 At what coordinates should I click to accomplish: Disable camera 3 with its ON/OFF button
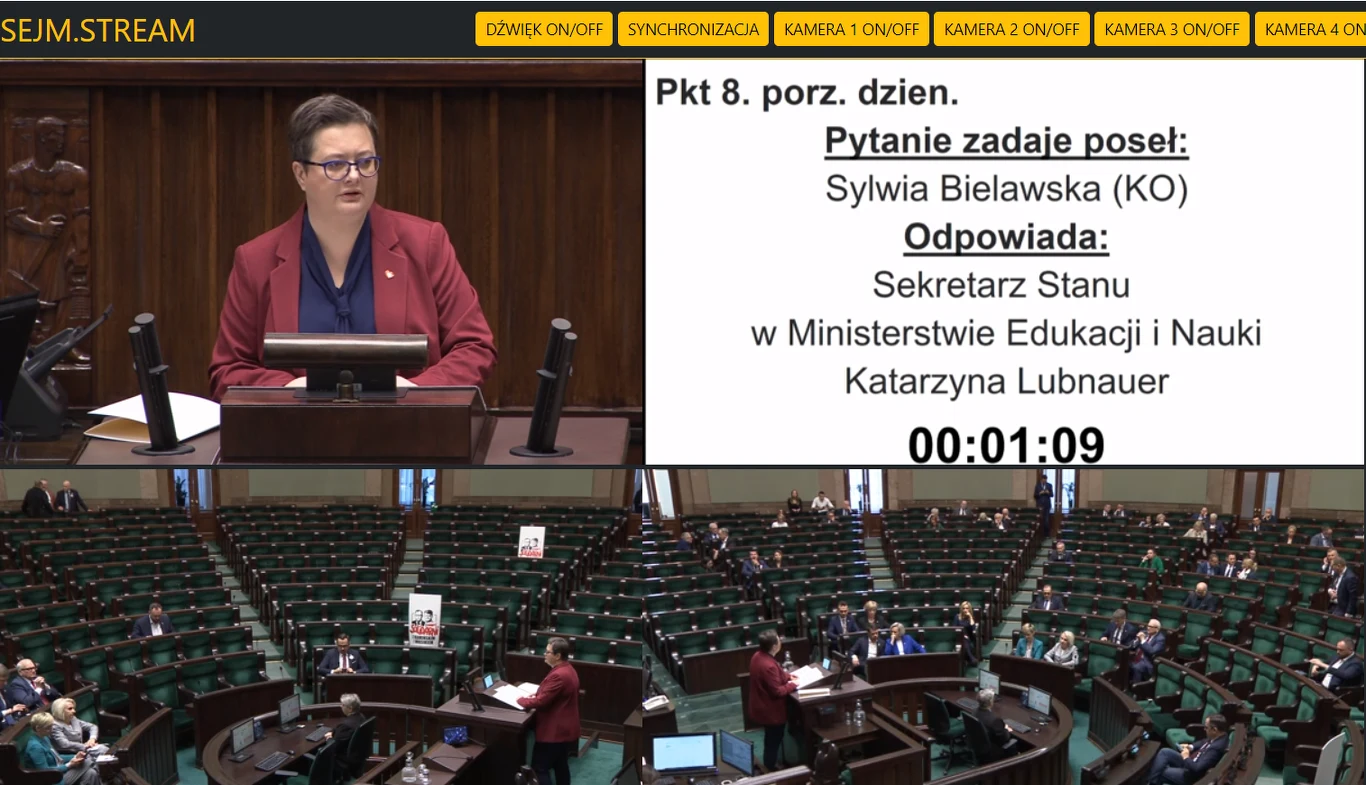pyautogui.click(x=1171, y=28)
